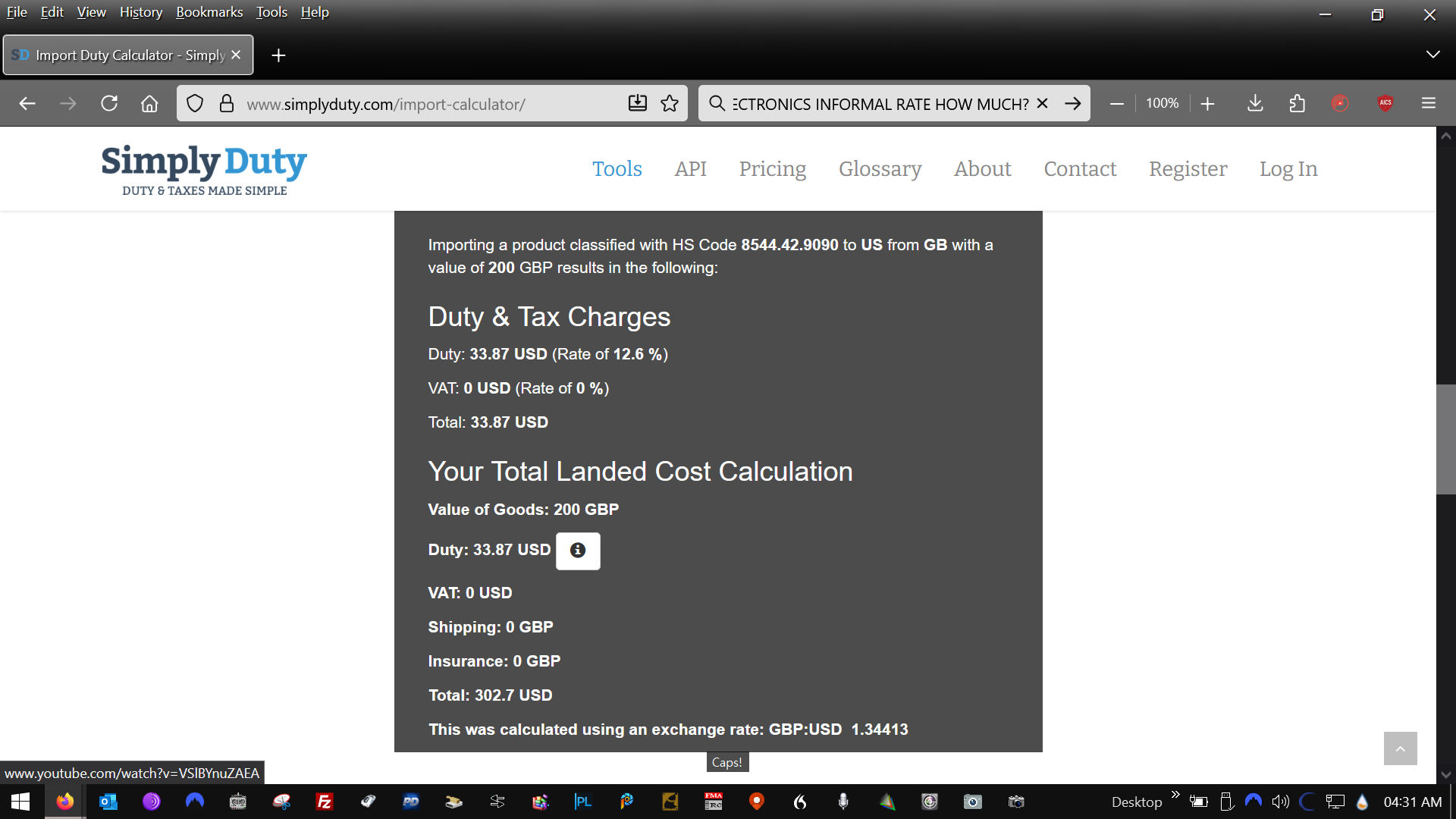Open the Firefox downloads panel
This screenshot has height=819, width=1456.
[x=1255, y=104]
